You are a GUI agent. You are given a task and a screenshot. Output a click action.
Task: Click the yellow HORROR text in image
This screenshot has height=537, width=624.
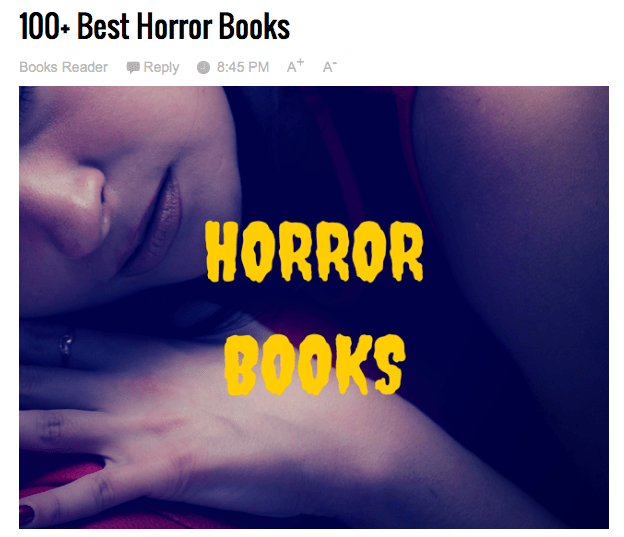pyautogui.click(x=314, y=252)
